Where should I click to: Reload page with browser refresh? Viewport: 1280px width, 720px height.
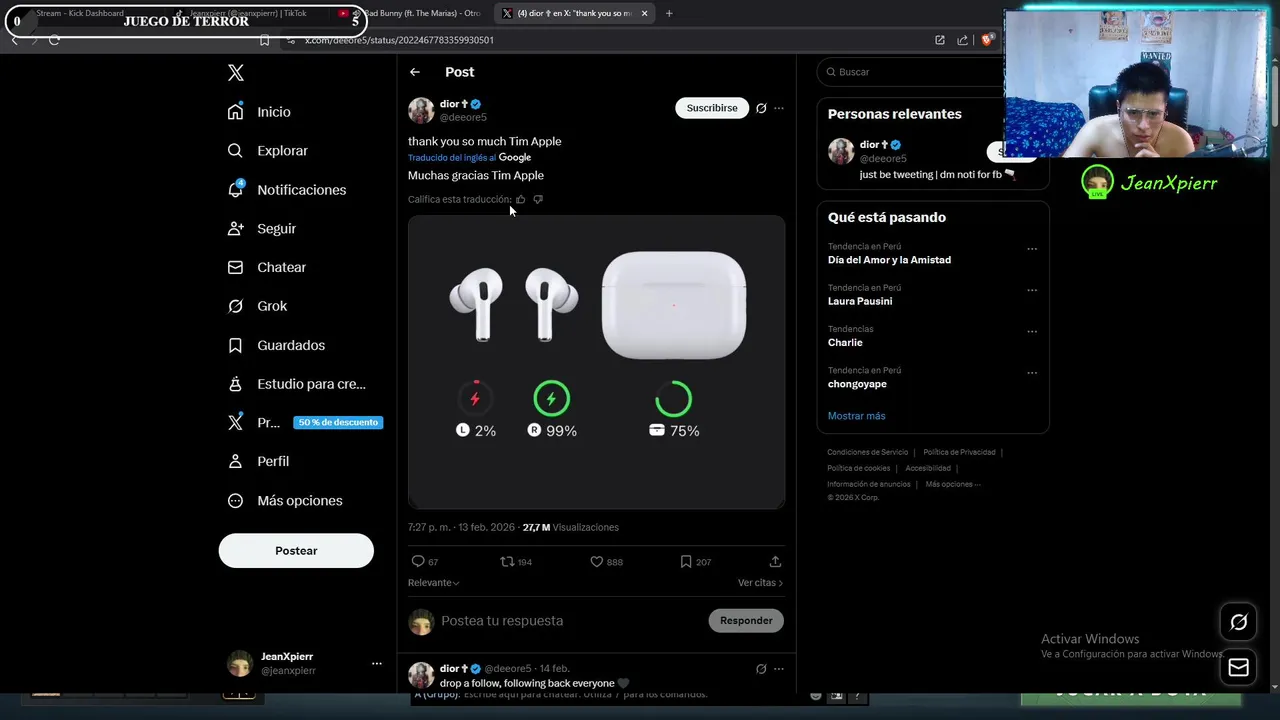[x=54, y=40]
